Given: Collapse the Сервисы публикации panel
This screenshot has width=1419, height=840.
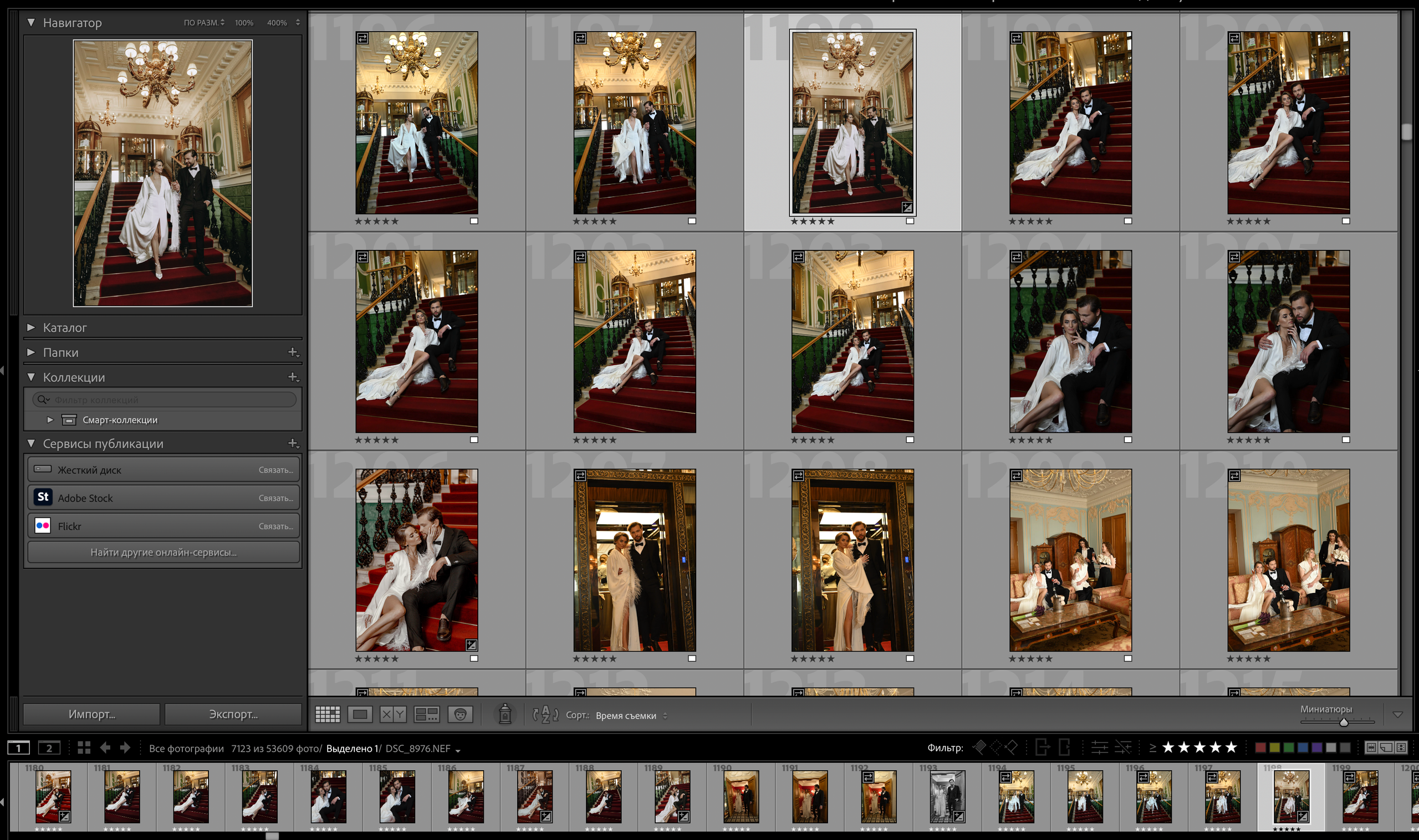Looking at the screenshot, I should click(31, 443).
